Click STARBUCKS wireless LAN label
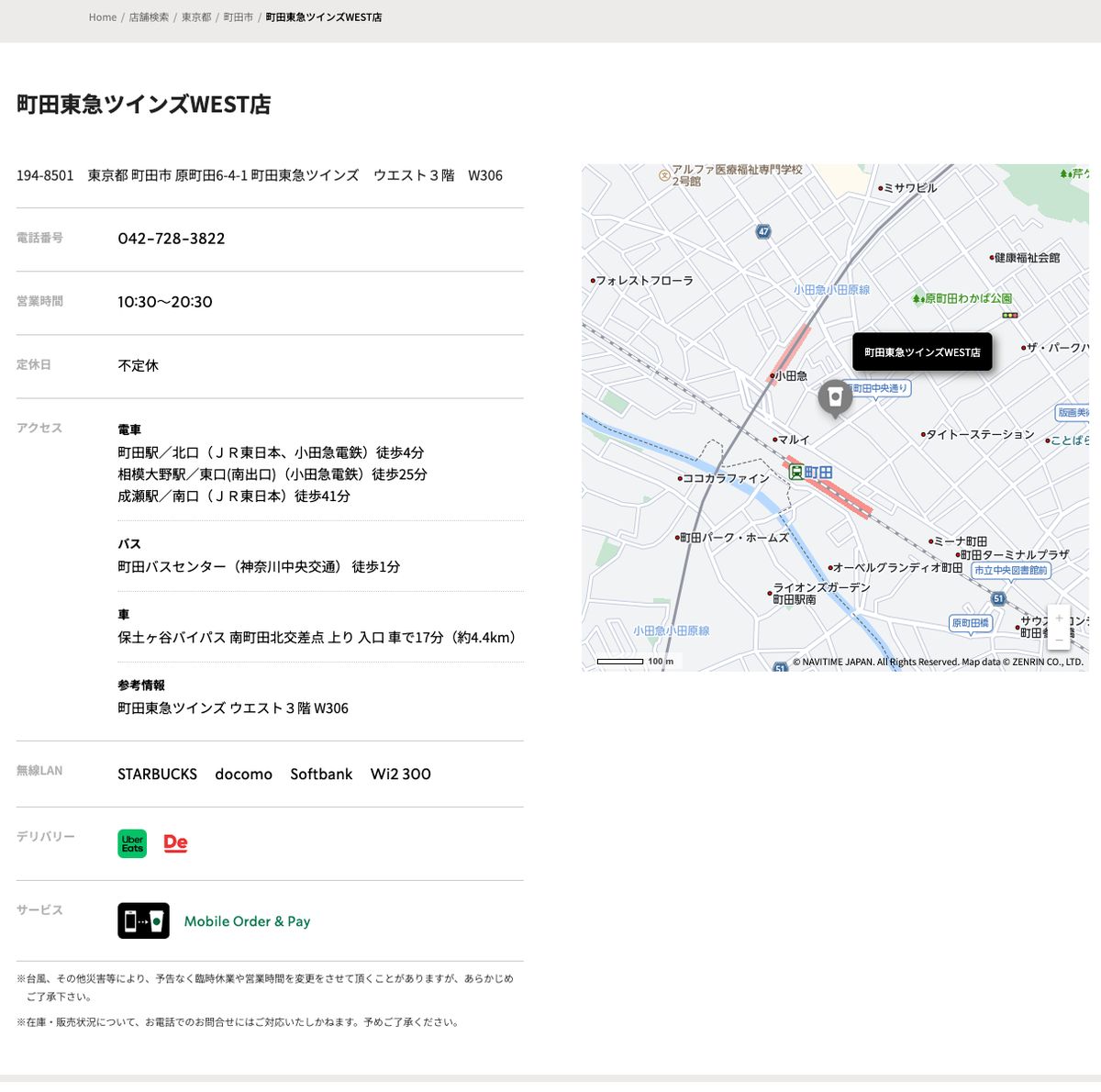The height and width of the screenshot is (1092, 1101). 158,774
